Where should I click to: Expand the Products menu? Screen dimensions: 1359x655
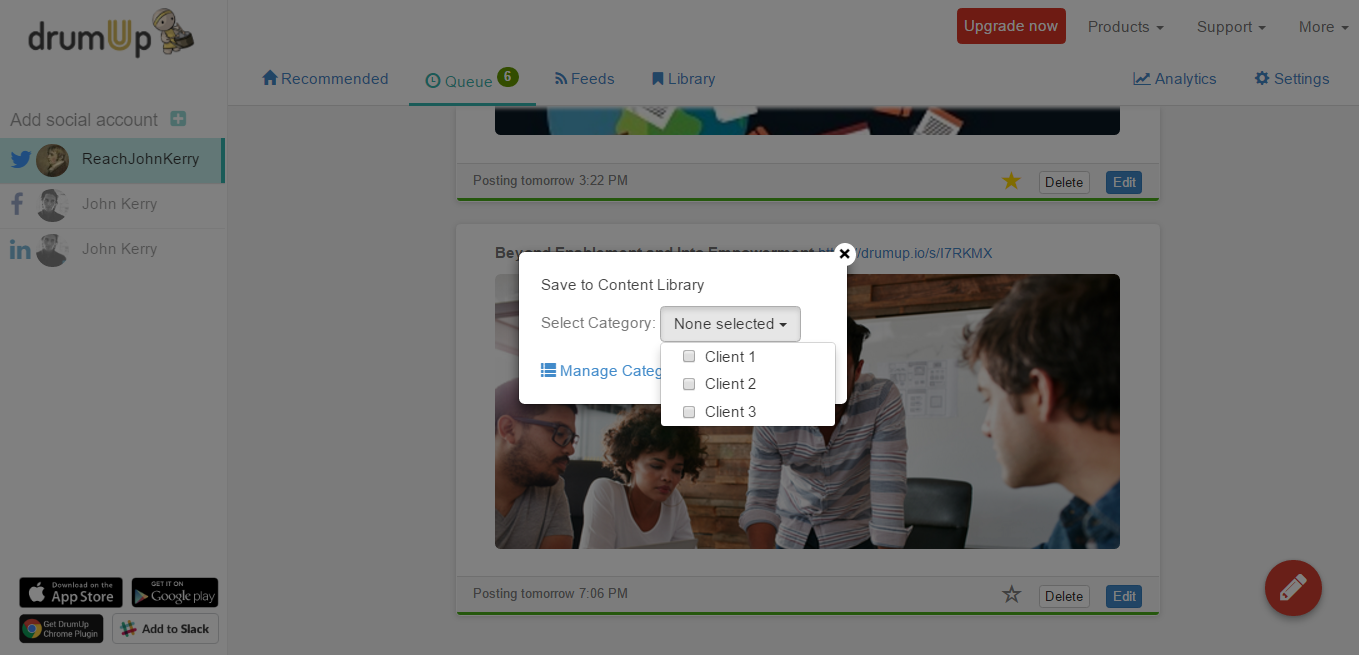click(x=1125, y=27)
